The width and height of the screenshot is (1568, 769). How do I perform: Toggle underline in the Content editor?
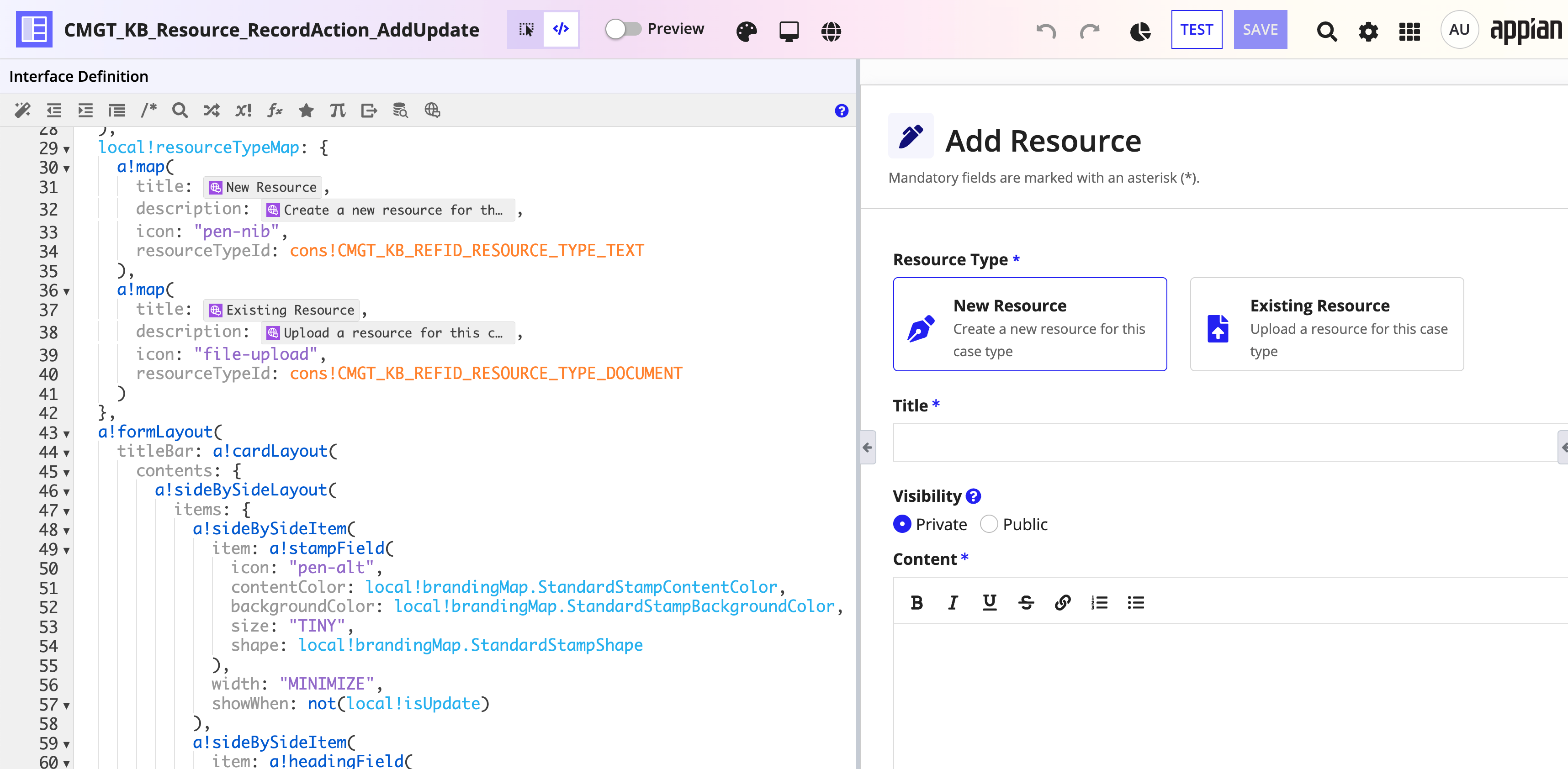[x=990, y=602]
